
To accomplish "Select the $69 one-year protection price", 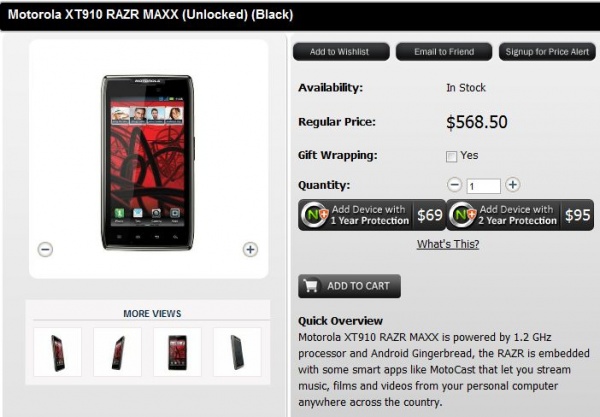I will [x=430, y=215].
